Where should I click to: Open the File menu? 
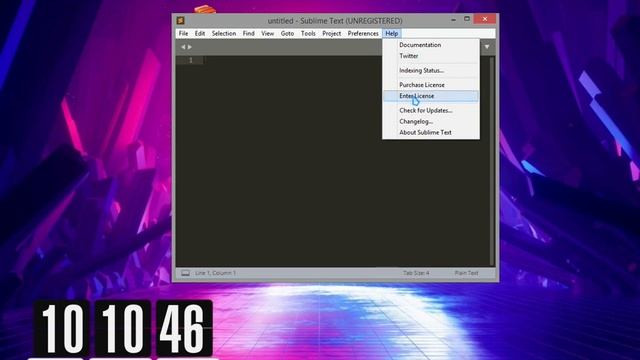tap(183, 33)
